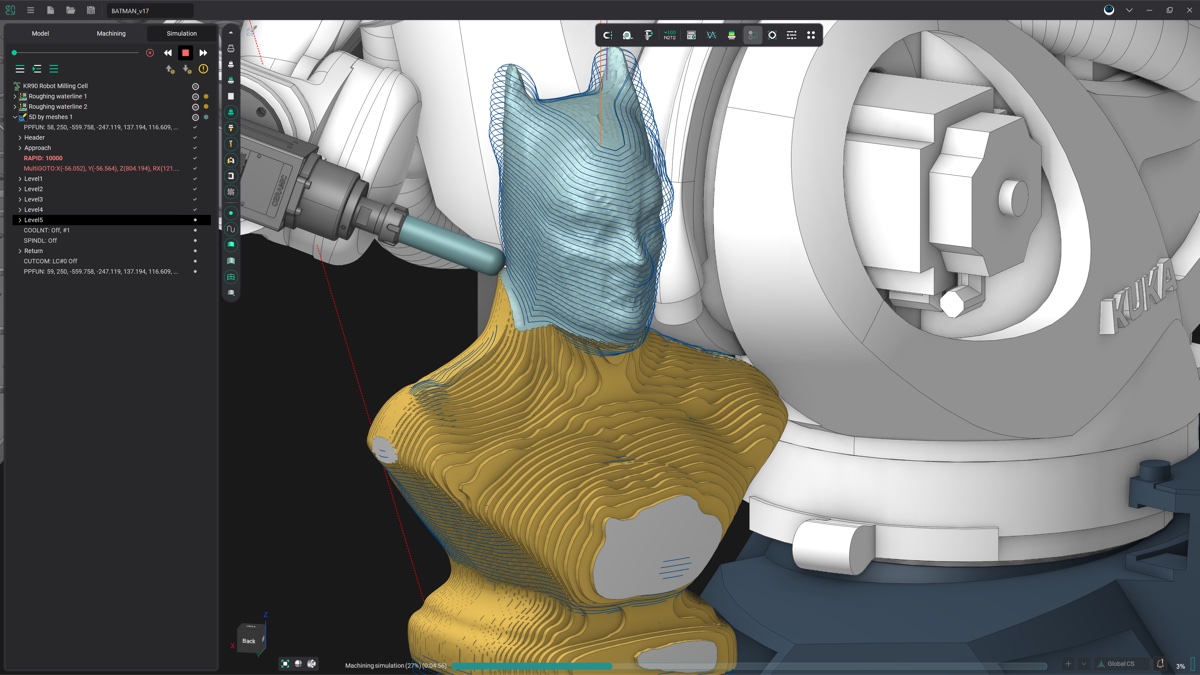Switch to the Machining tab
Screen dimensions: 1200x675
click(111, 33)
